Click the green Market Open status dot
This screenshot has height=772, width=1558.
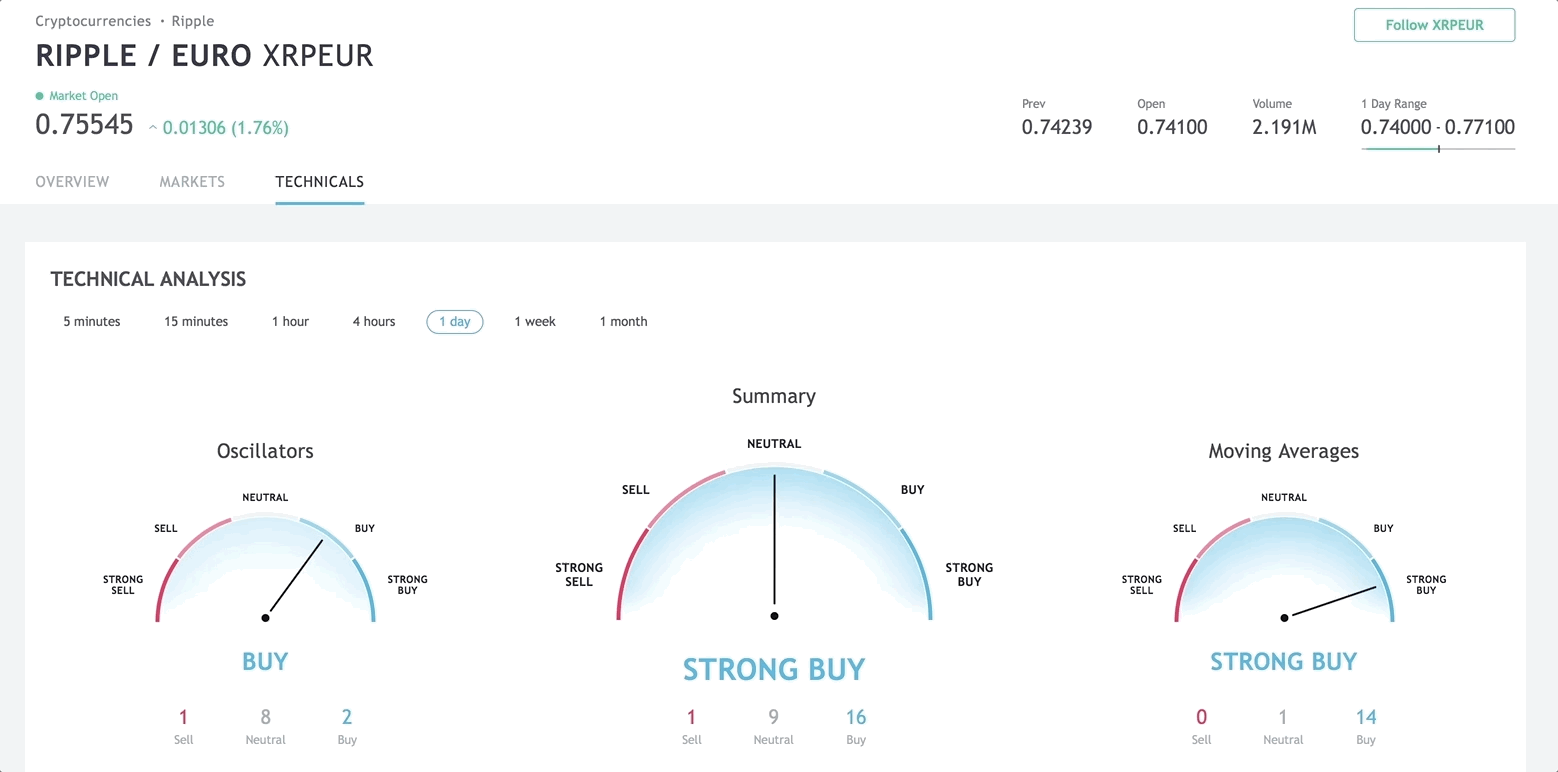coord(40,96)
